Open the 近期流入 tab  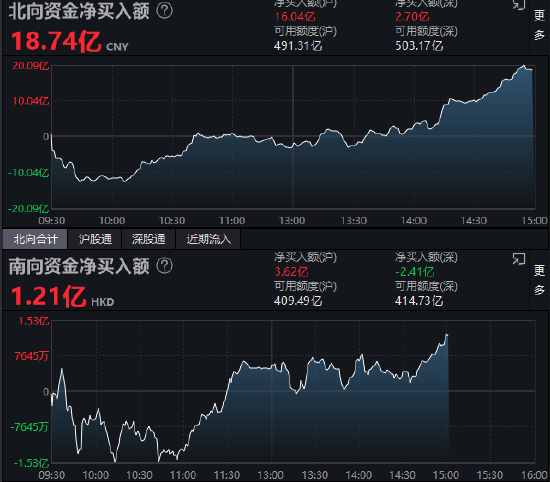pos(208,239)
